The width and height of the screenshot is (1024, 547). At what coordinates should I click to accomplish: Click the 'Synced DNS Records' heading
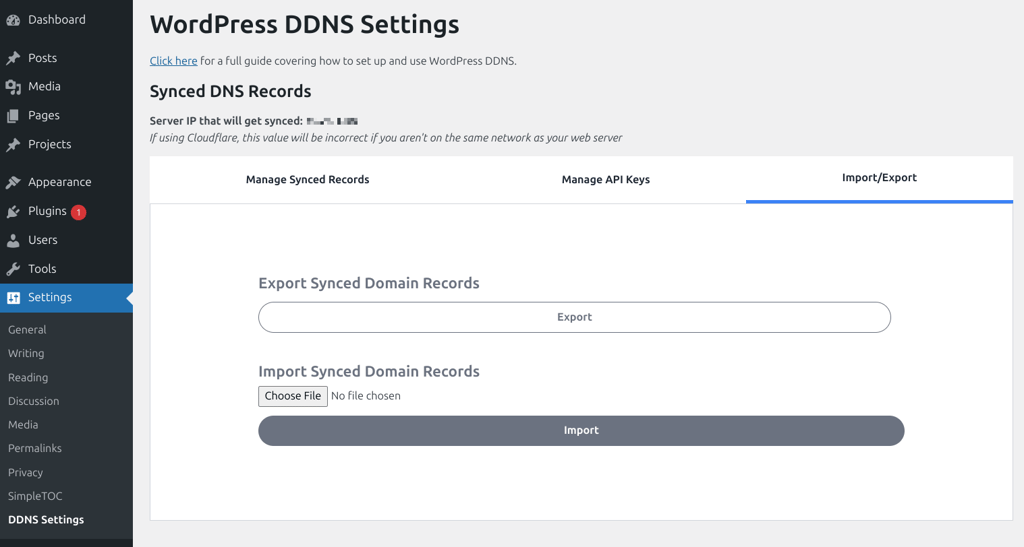[x=231, y=91]
